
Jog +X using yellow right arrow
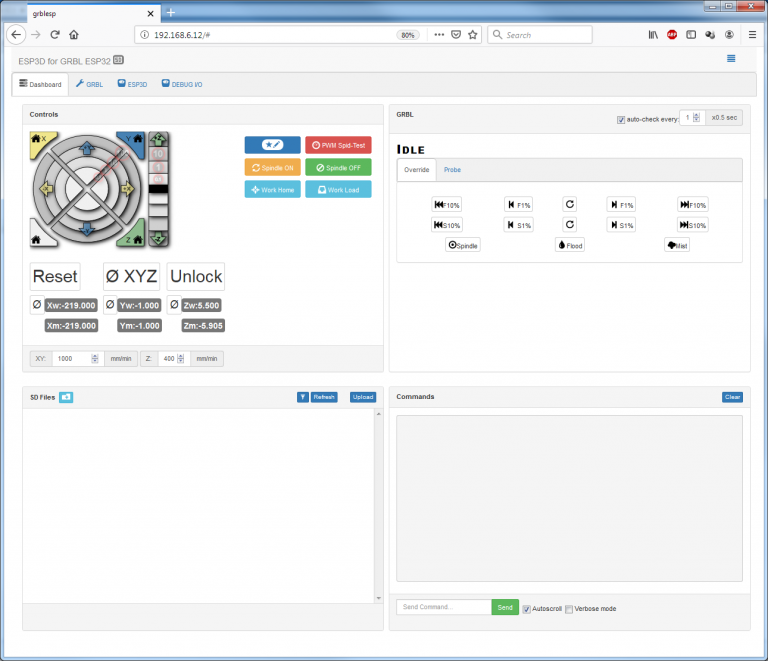pyautogui.click(x=127, y=188)
